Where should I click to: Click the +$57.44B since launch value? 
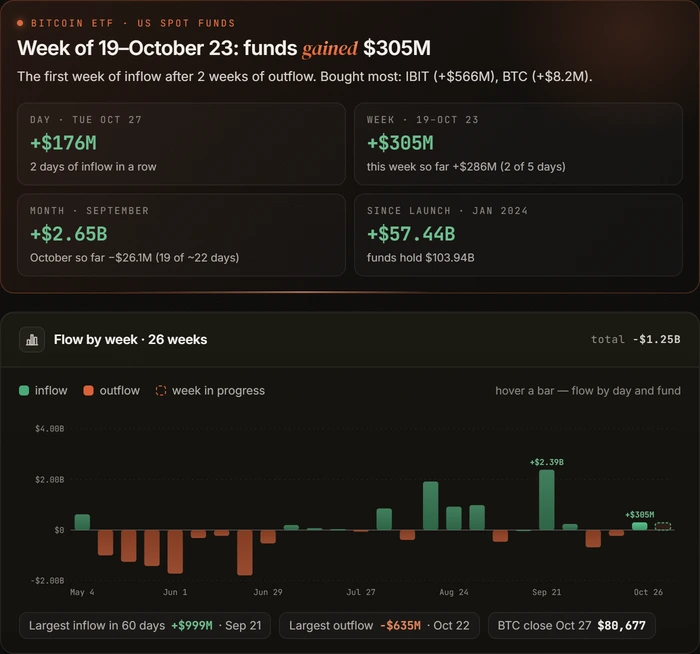coord(411,234)
